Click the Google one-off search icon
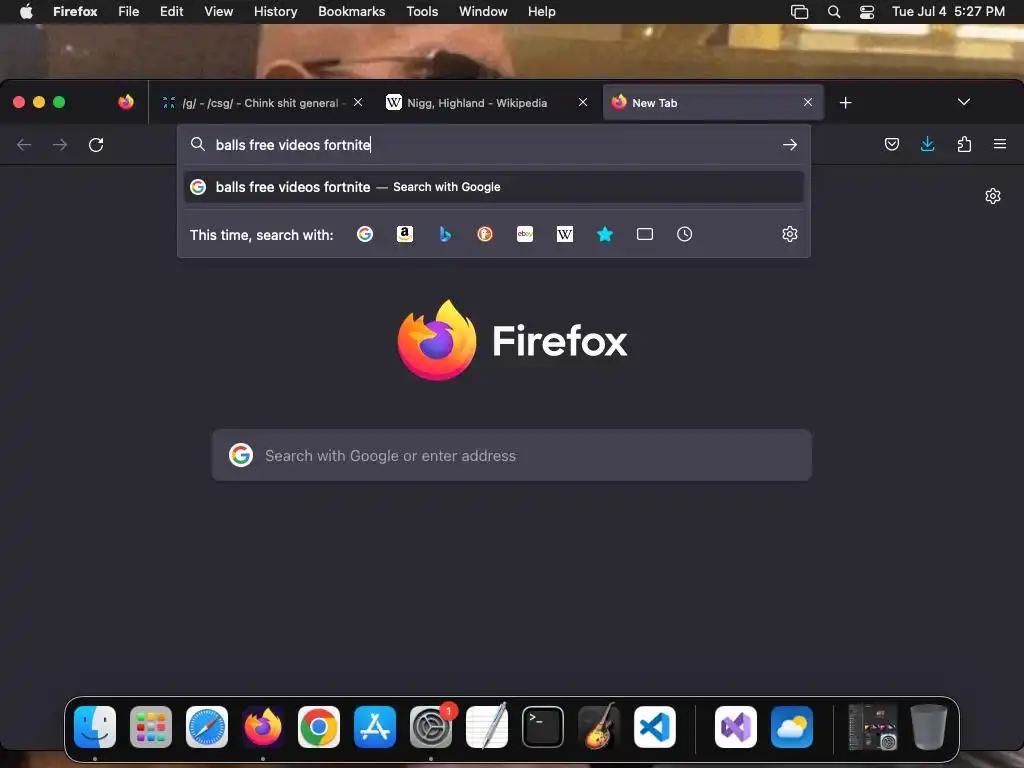Screen dimensions: 1024x768 pos(365,234)
